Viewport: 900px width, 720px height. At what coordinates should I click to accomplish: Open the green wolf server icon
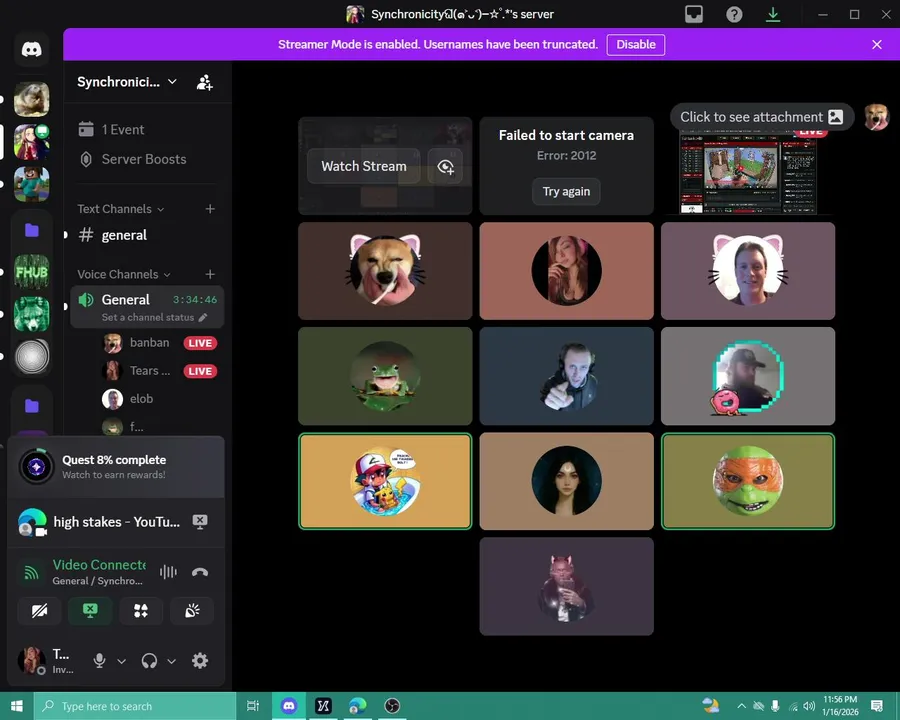[x=32, y=313]
